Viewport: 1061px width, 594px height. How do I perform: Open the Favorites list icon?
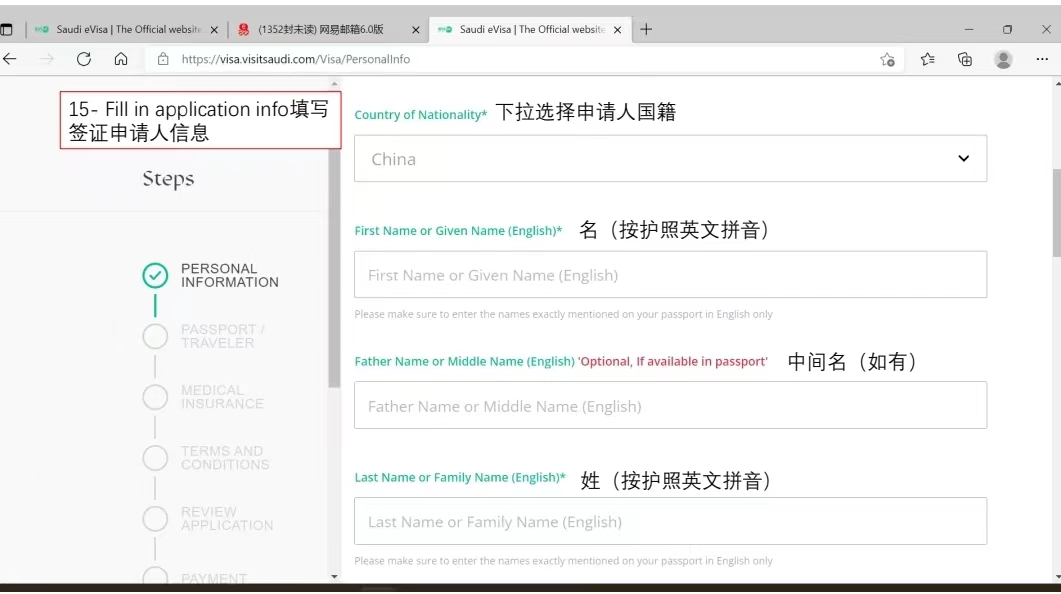[928, 59]
